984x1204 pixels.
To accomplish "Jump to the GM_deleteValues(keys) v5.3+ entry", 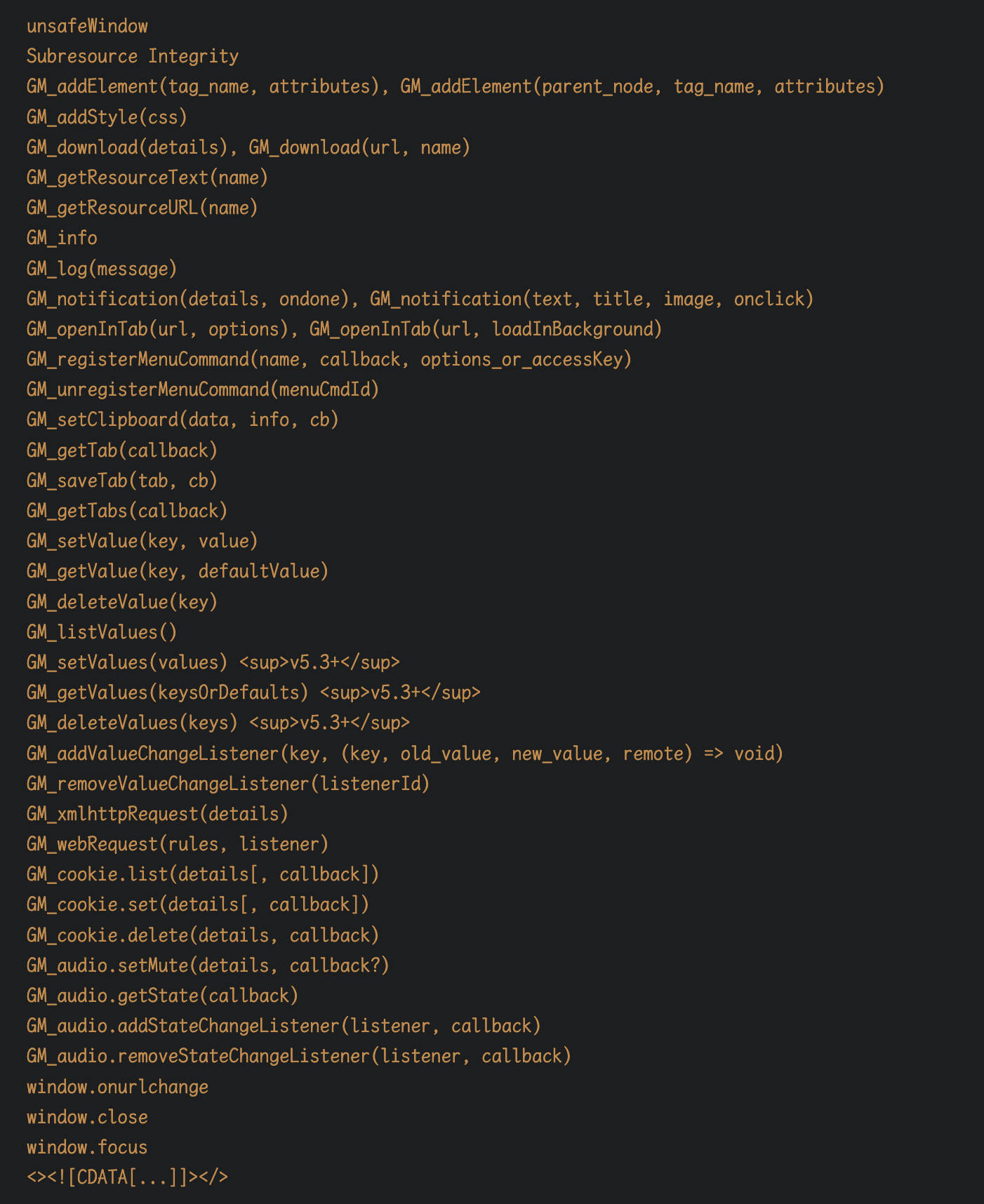I will click(218, 723).
